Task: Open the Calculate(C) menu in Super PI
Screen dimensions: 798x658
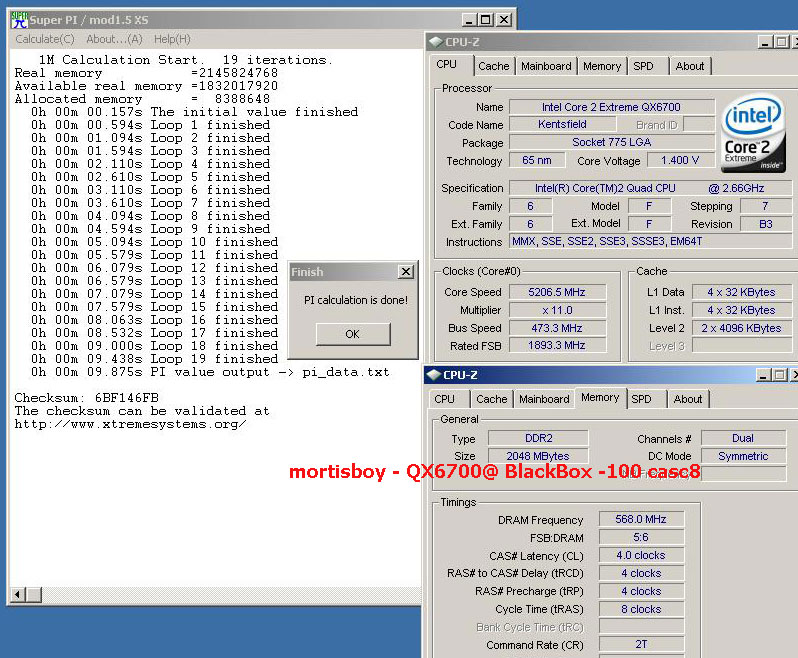Action: pyautogui.click(x=45, y=39)
